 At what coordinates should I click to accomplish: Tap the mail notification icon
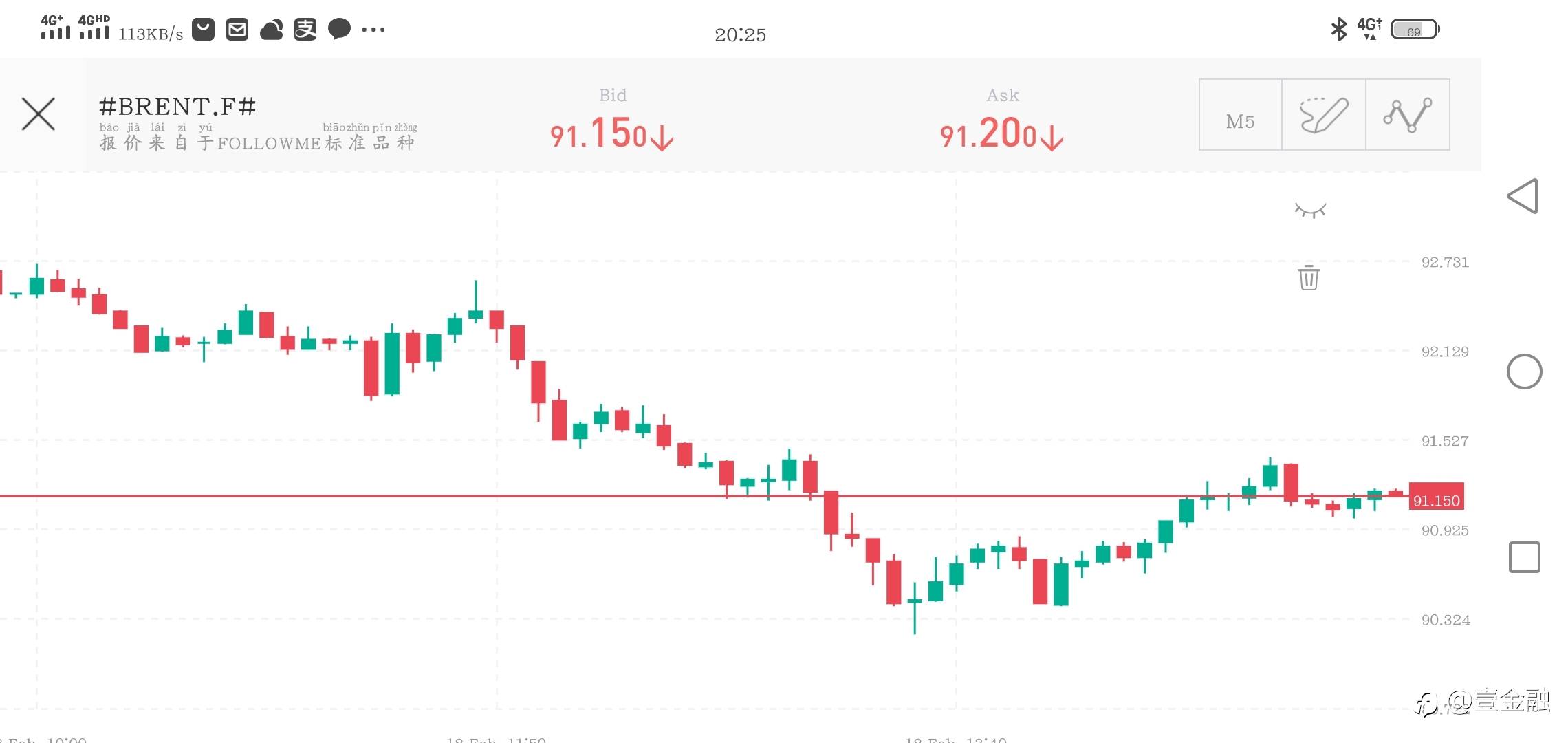pyautogui.click(x=237, y=30)
